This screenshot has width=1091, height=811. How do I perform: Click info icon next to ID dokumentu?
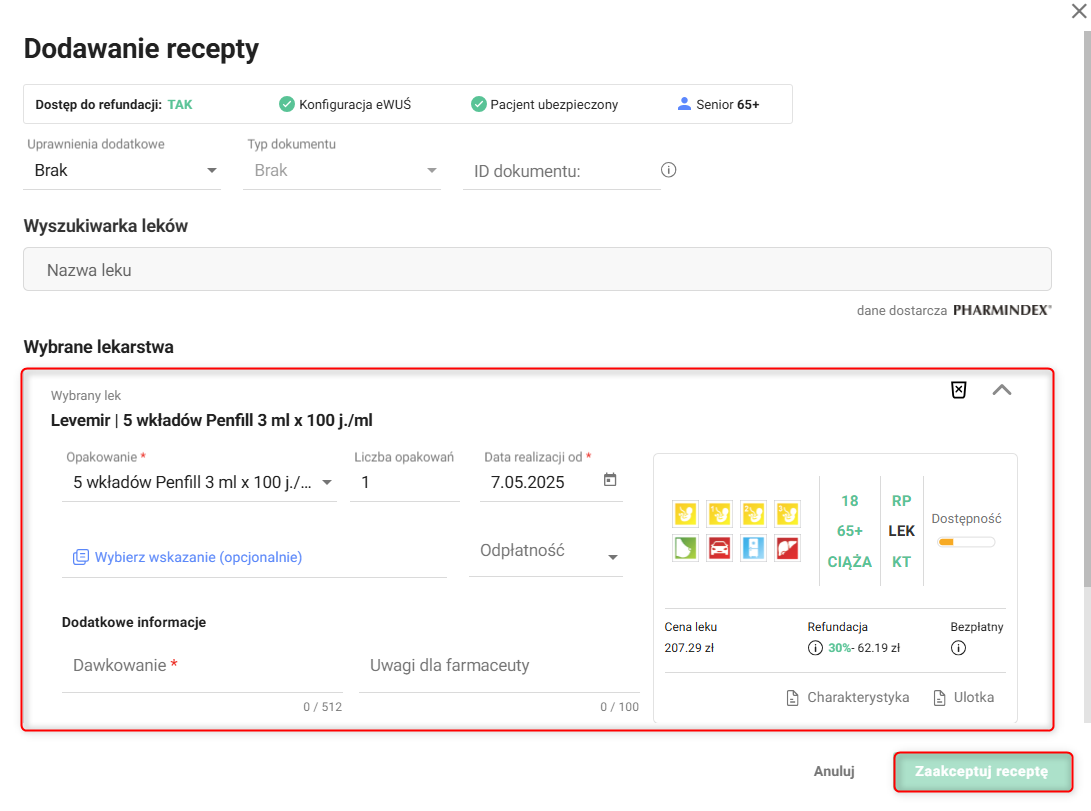click(669, 170)
